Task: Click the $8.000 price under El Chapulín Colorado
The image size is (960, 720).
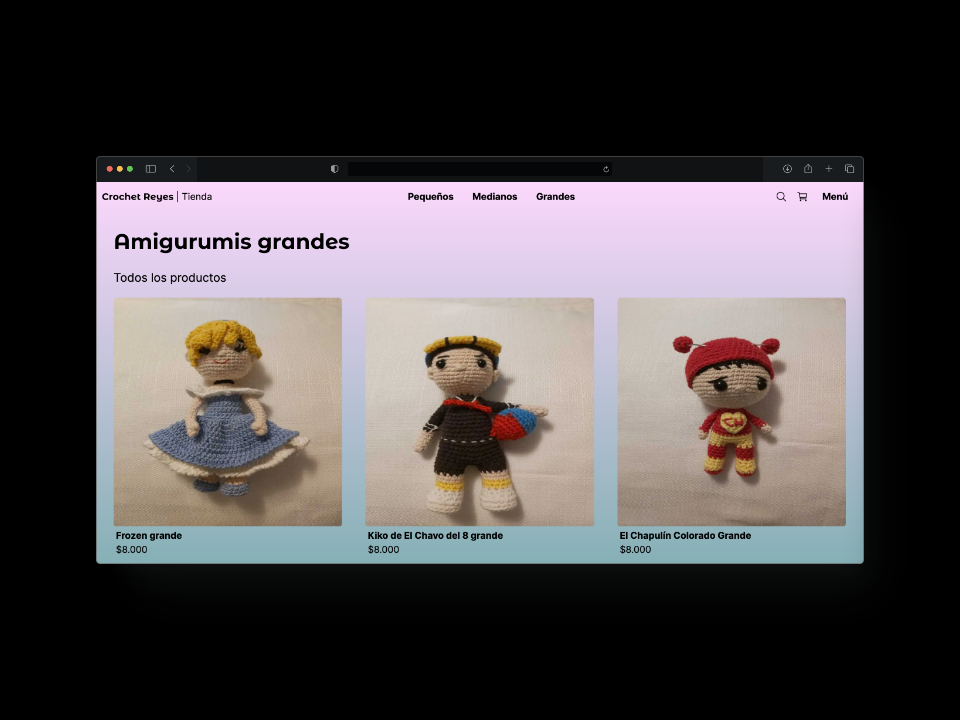Action: tap(636, 550)
